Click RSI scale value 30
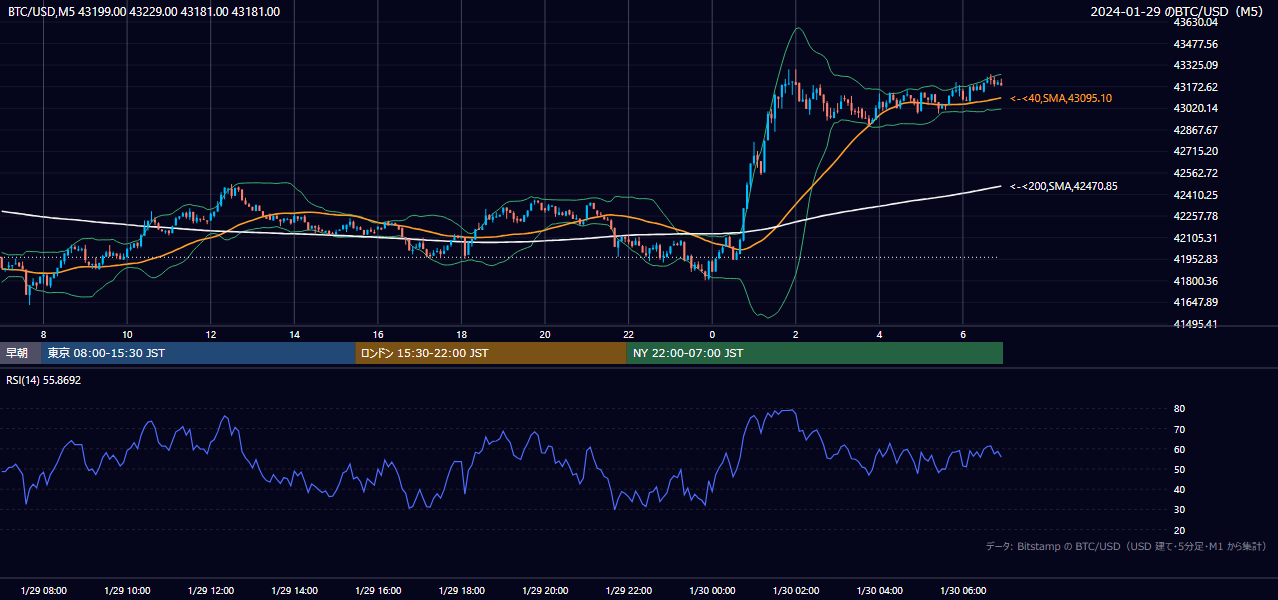This screenshot has width=1278, height=600. coord(1180,510)
